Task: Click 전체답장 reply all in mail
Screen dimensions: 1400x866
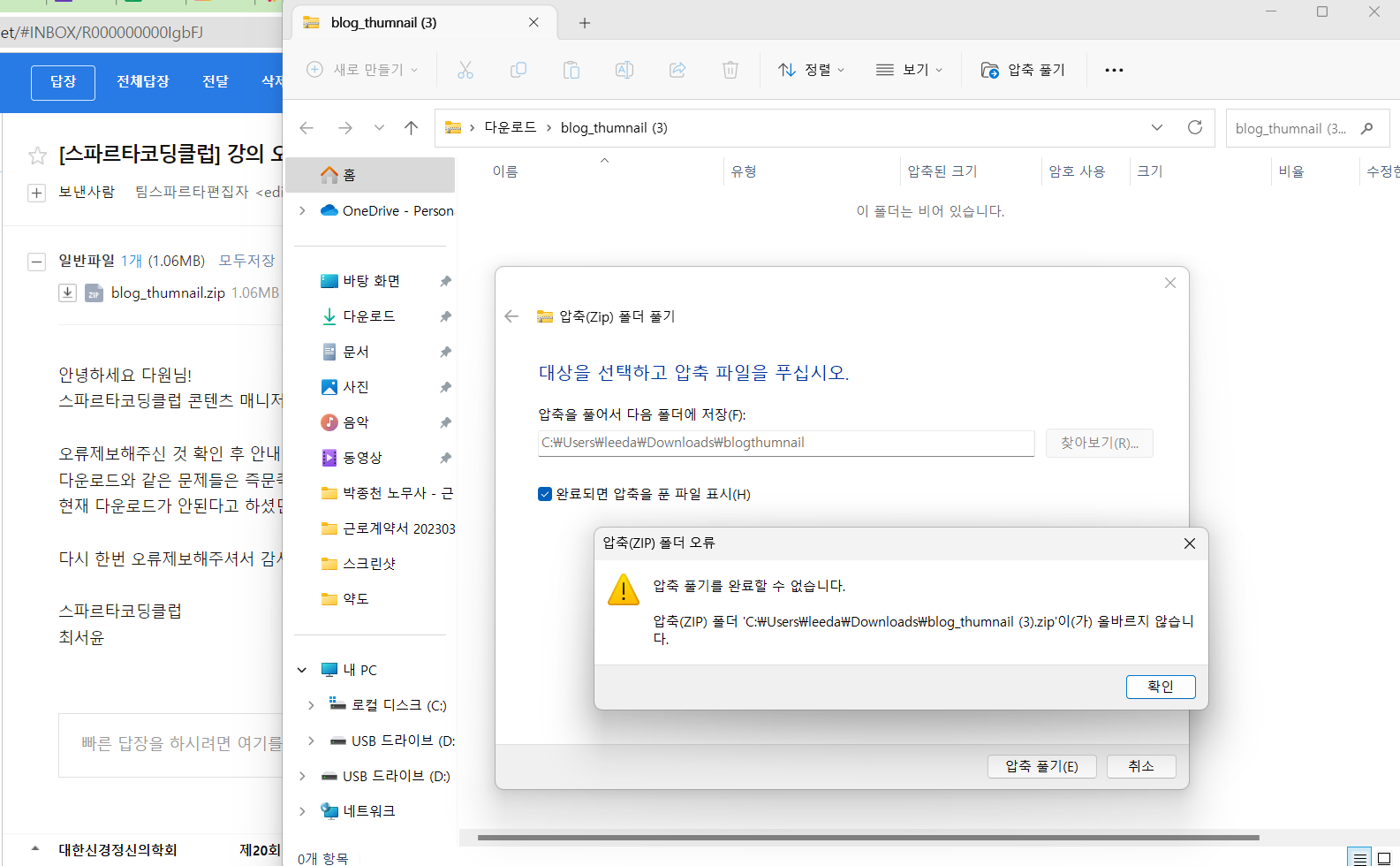Action: click(x=143, y=81)
